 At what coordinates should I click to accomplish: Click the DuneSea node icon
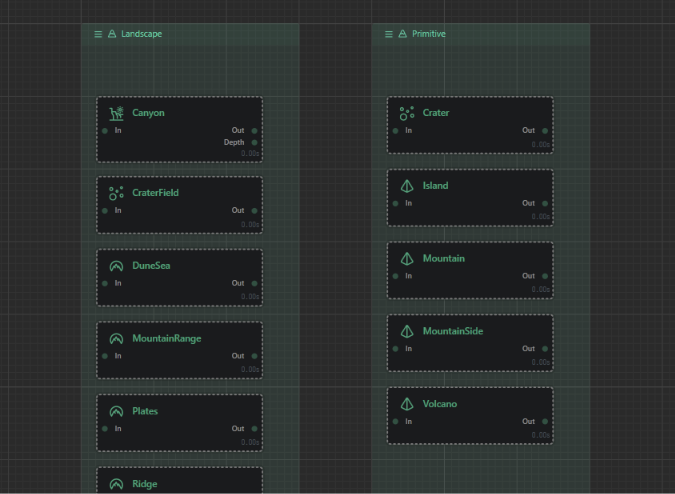(x=116, y=266)
